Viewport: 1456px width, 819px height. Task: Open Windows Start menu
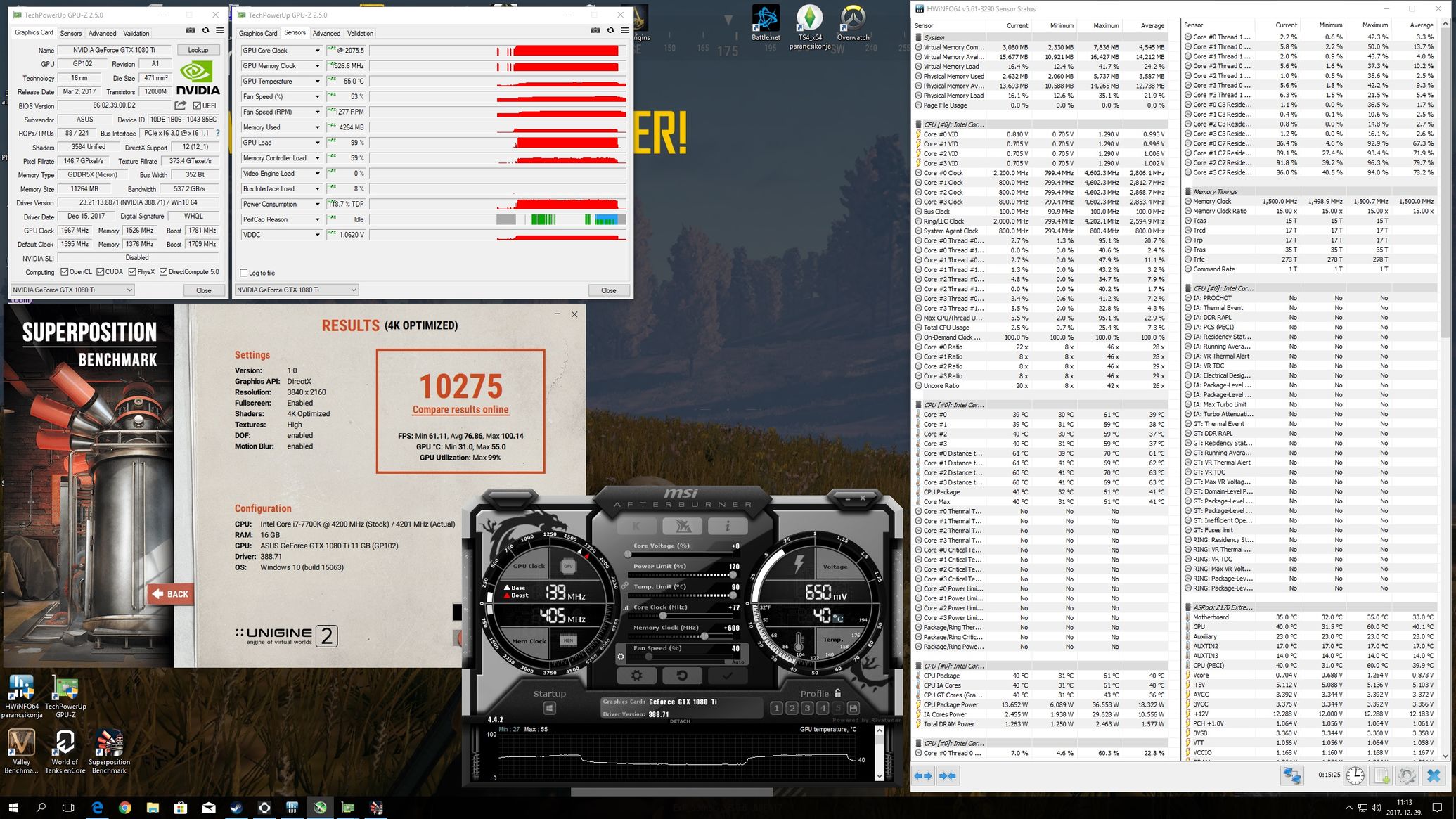(13, 808)
